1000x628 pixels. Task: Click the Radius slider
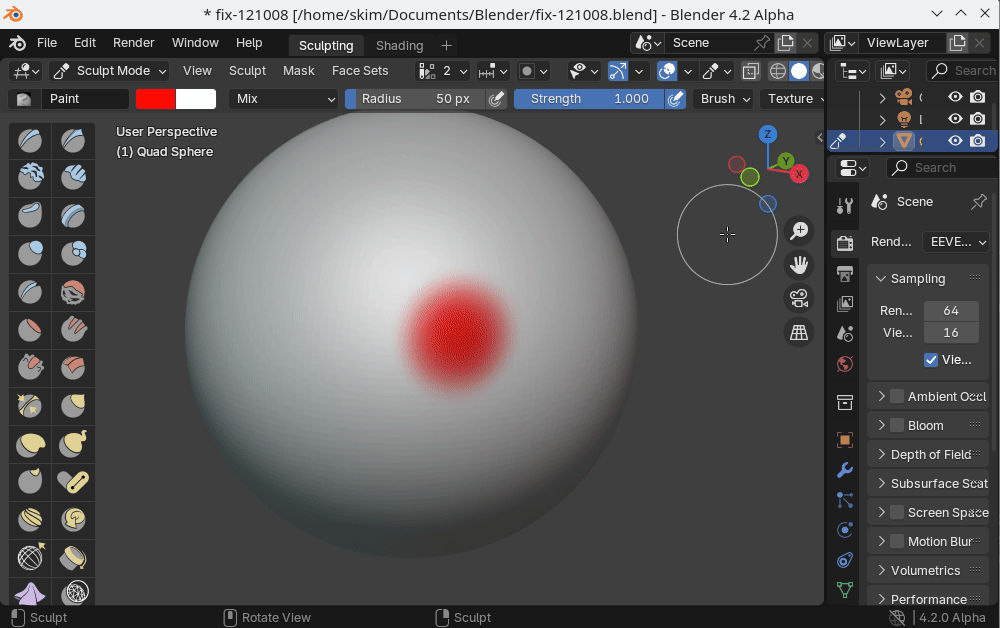coord(415,99)
